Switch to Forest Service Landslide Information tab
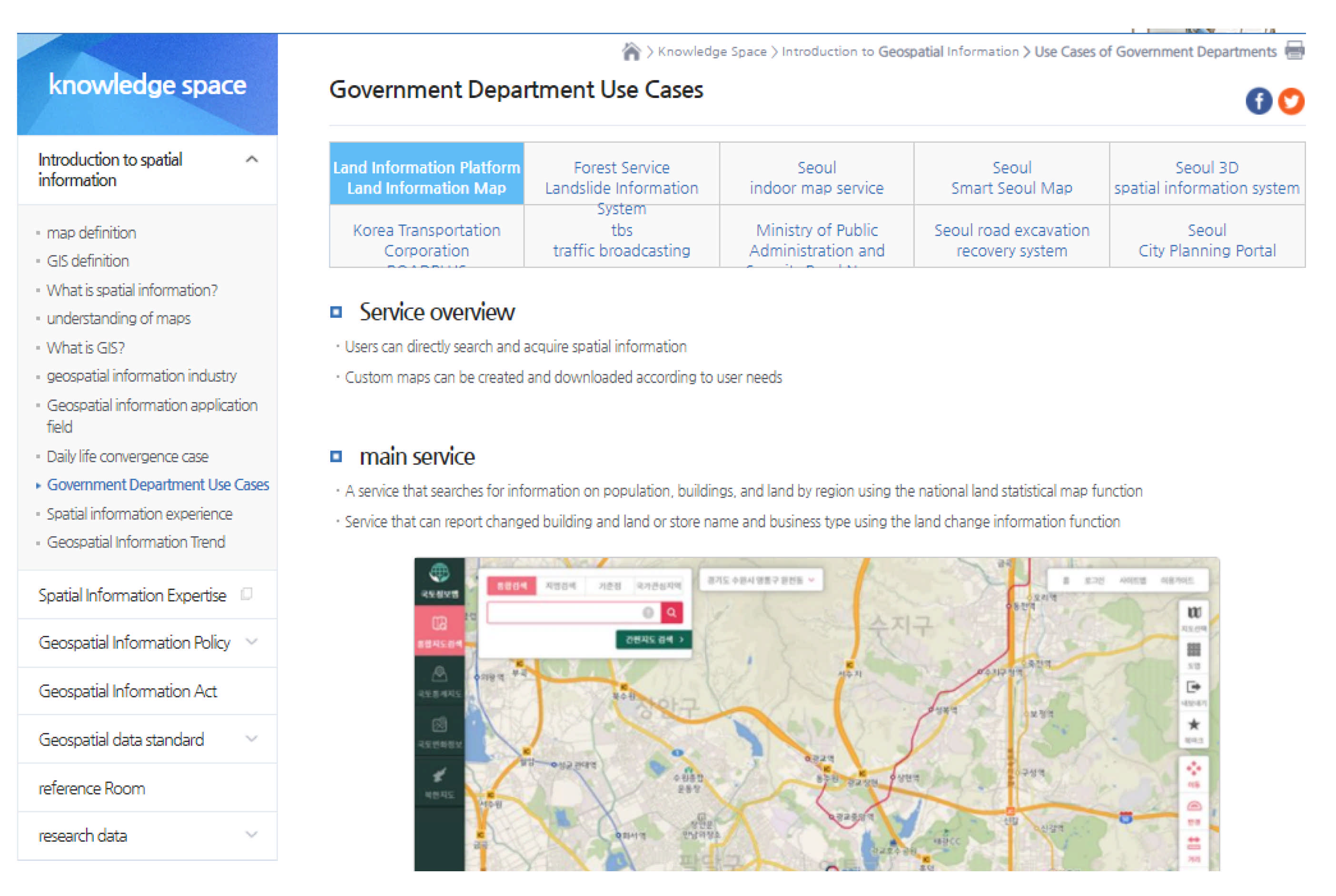The image size is (1336, 896). tap(621, 177)
